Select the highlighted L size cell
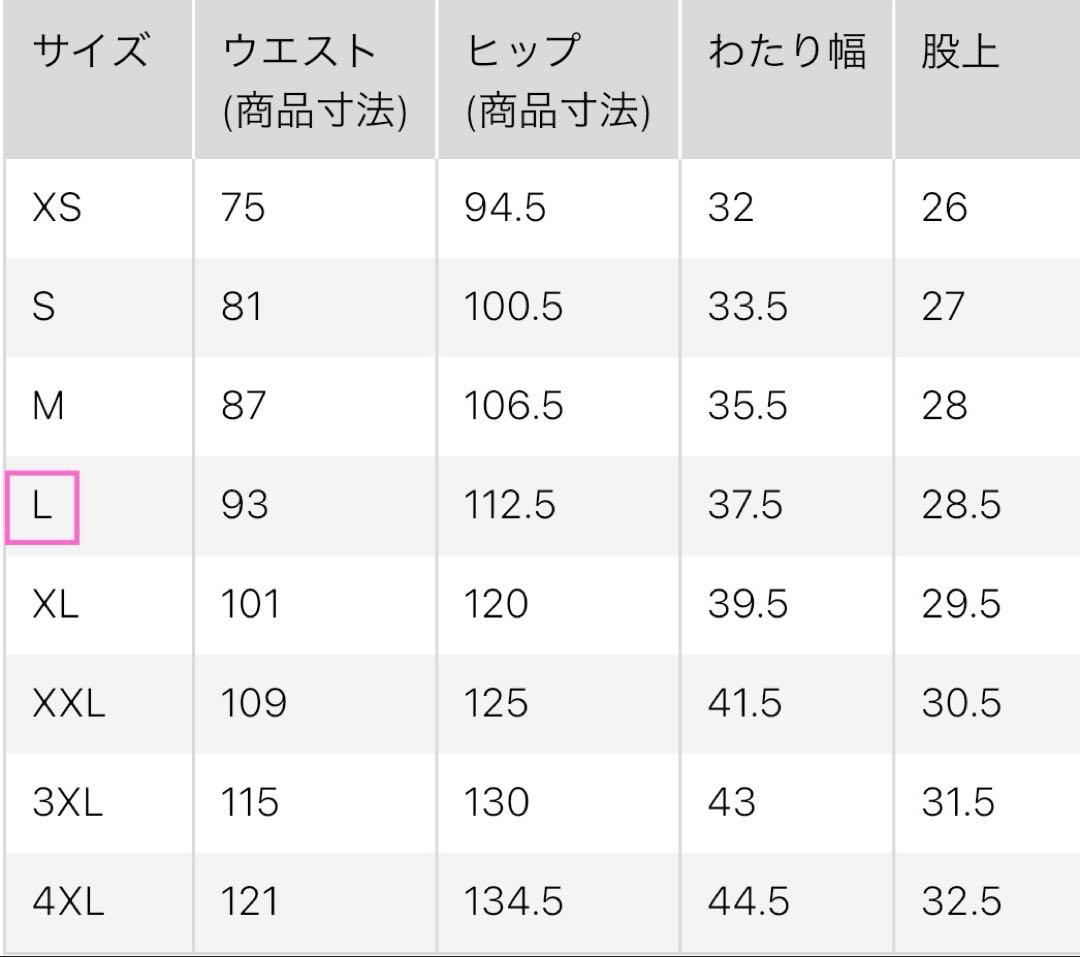 pyautogui.click(x=42, y=508)
